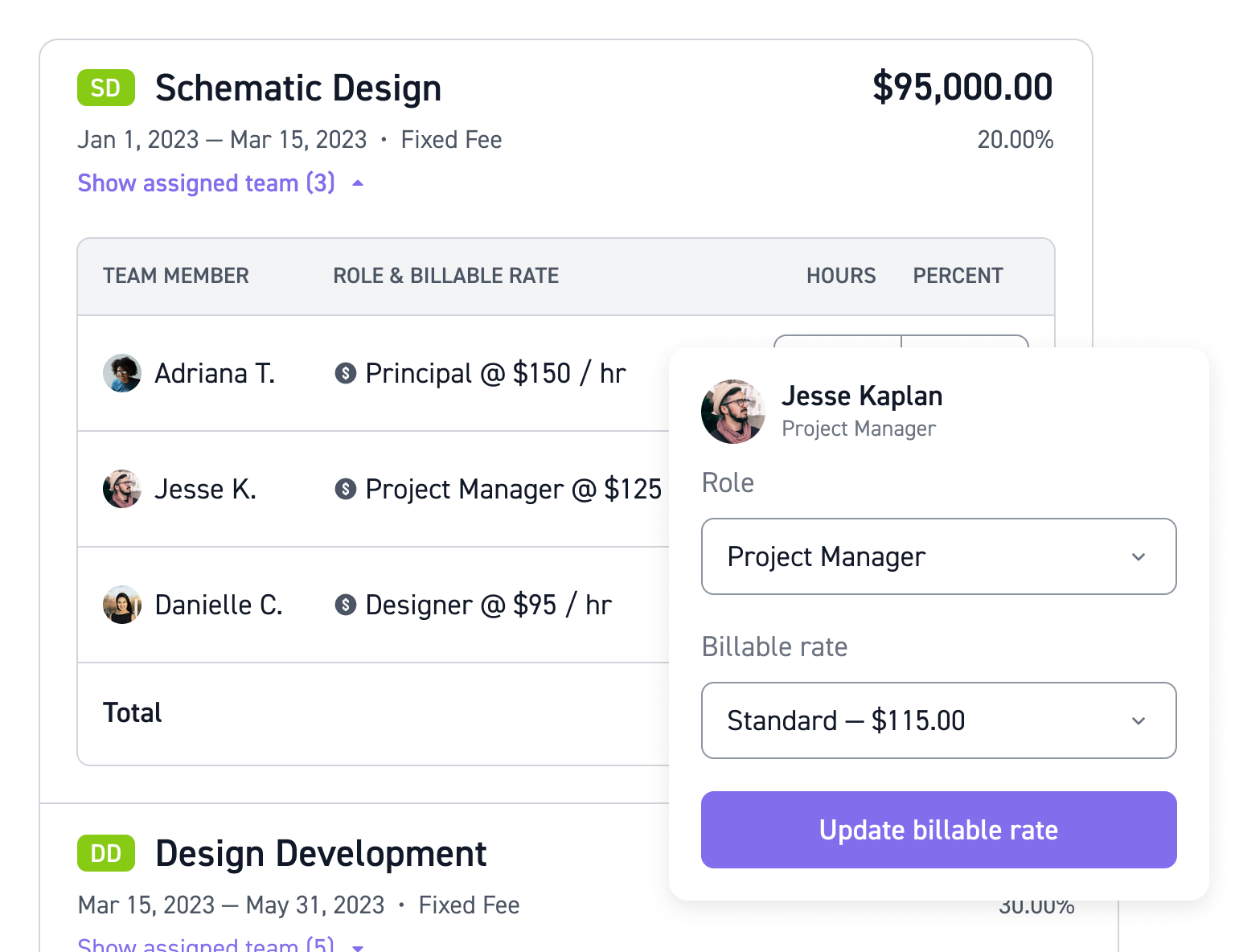
Task: Click the Principal @ $150 / hr rate
Action: click(x=495, y=373)
